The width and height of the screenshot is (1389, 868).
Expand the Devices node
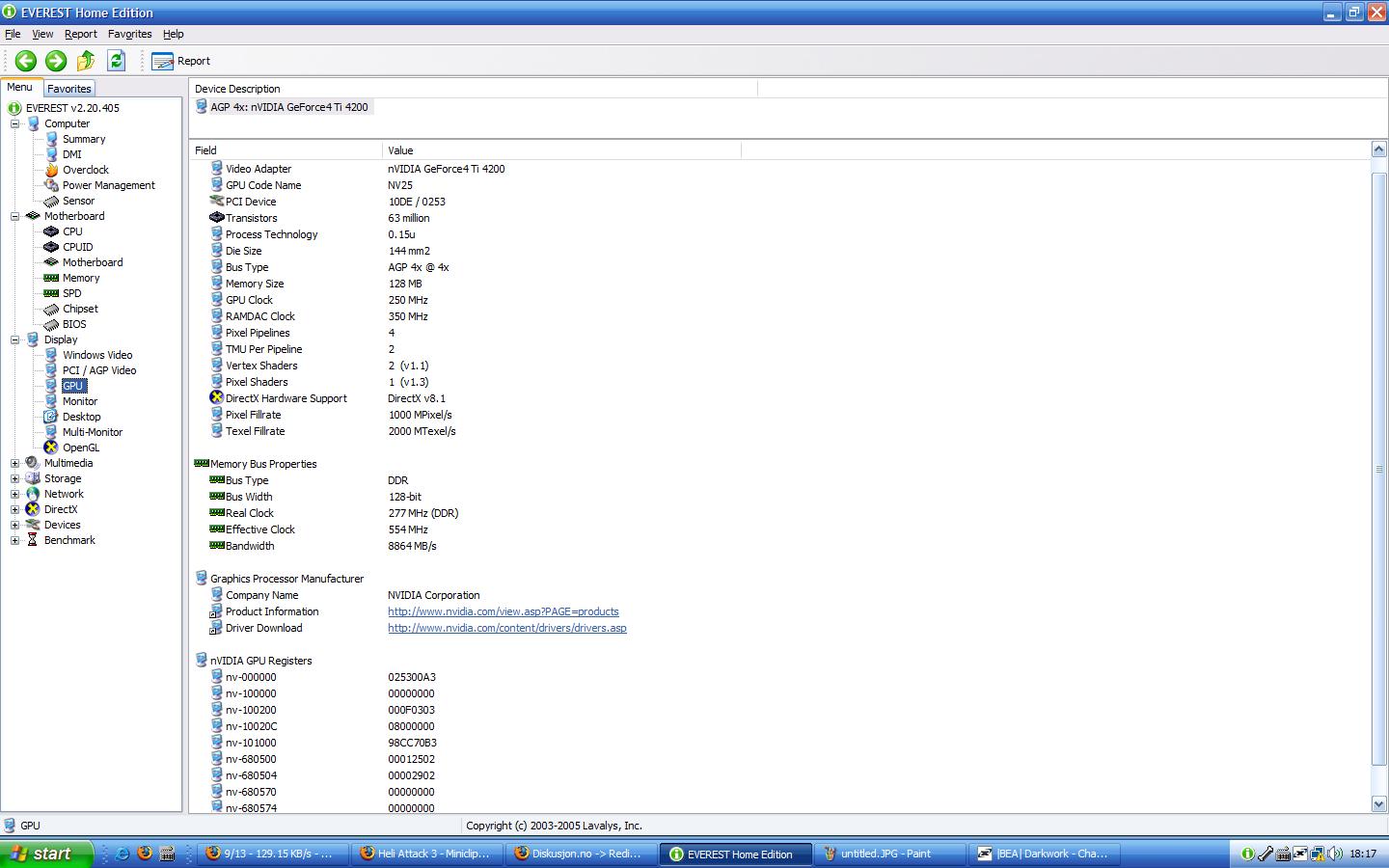point(14,525)
